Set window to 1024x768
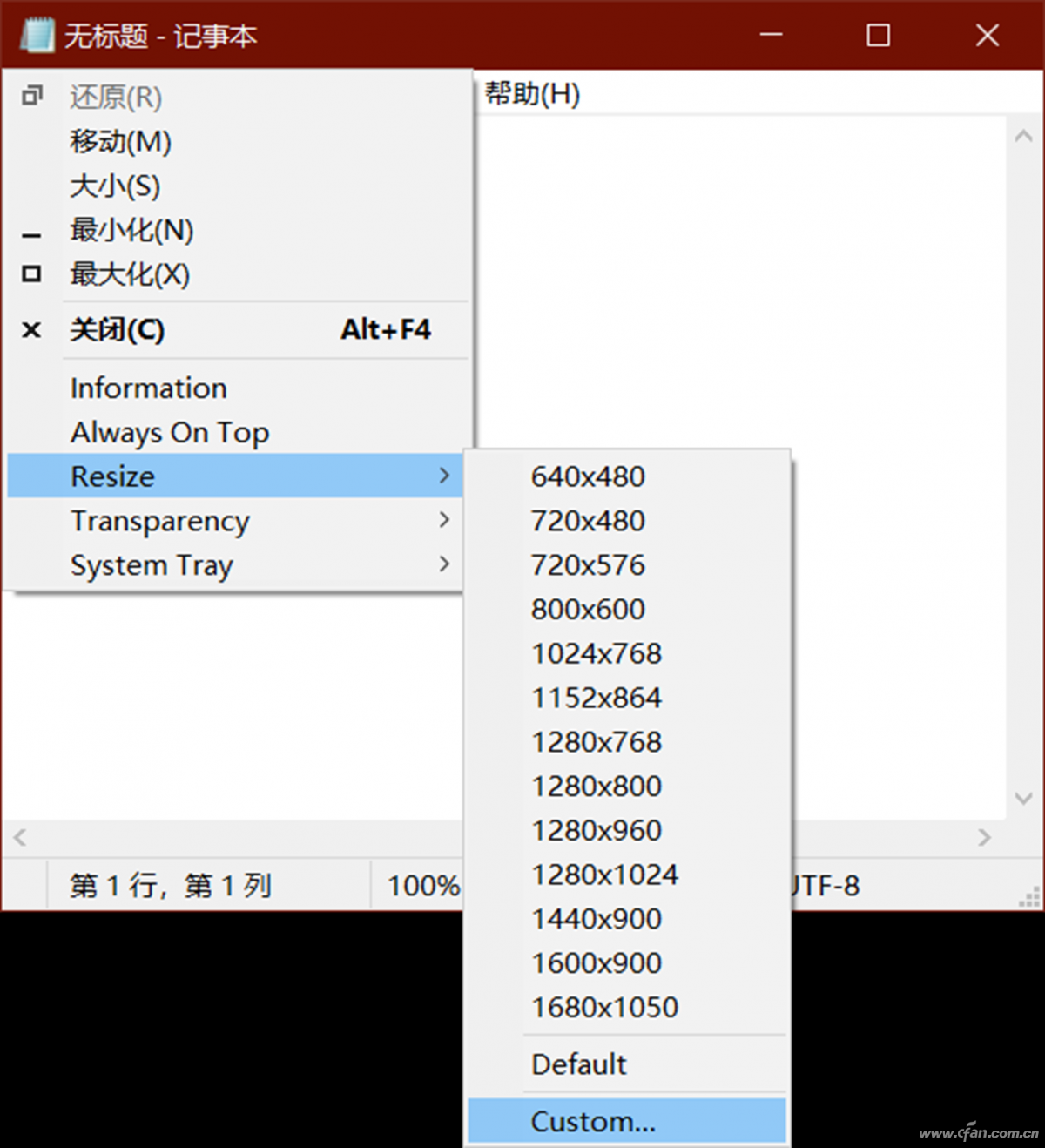The image size is (1045, 1148). 627,653
